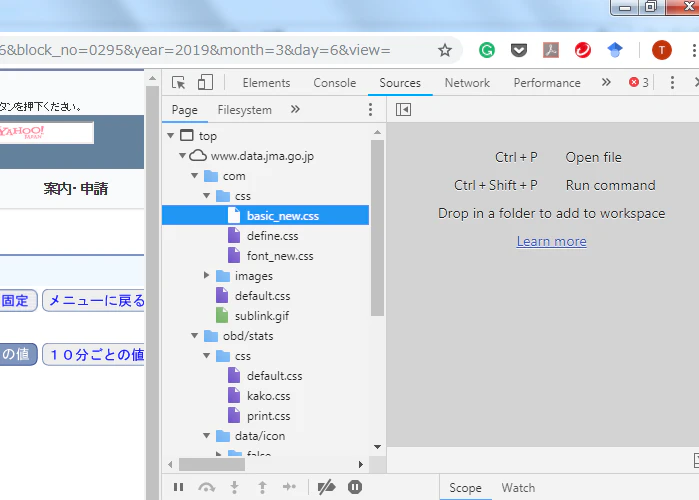Collapse the css folder under obd/stats
The image size is (699, 500).
tap(206, 356)
